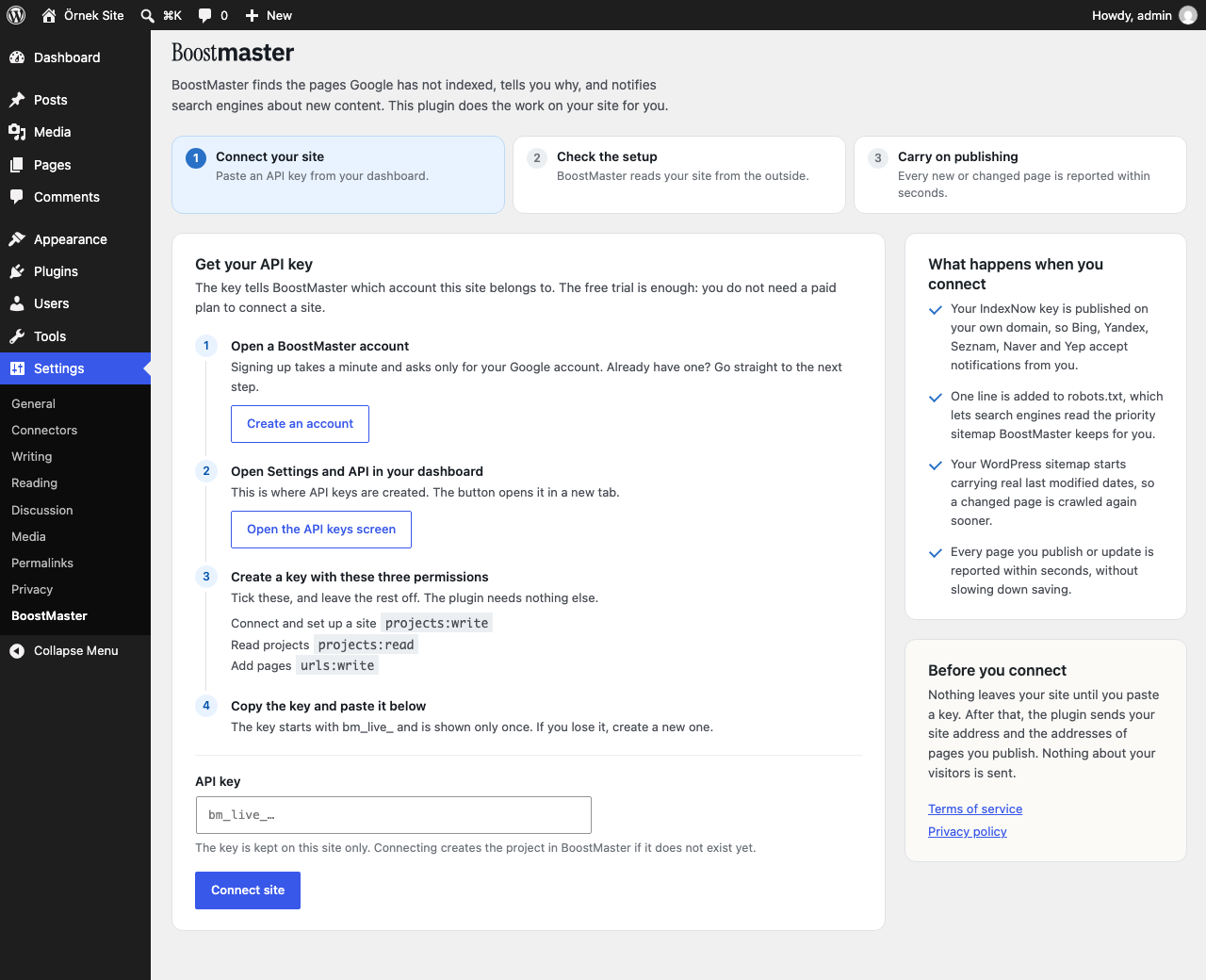The height and width of the screenshot is (980, 1206).
Task: Open Discussion settings submenu item
Action: [75, 510]
